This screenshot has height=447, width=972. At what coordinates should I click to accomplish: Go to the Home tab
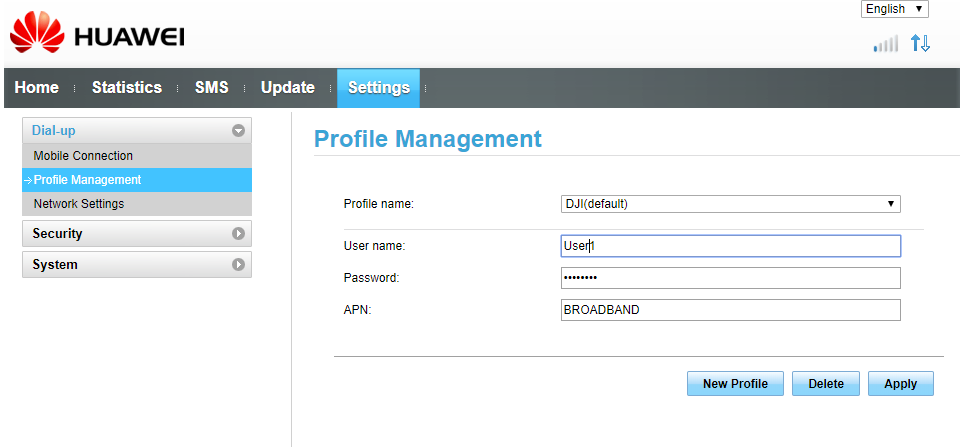pos(37,87)
